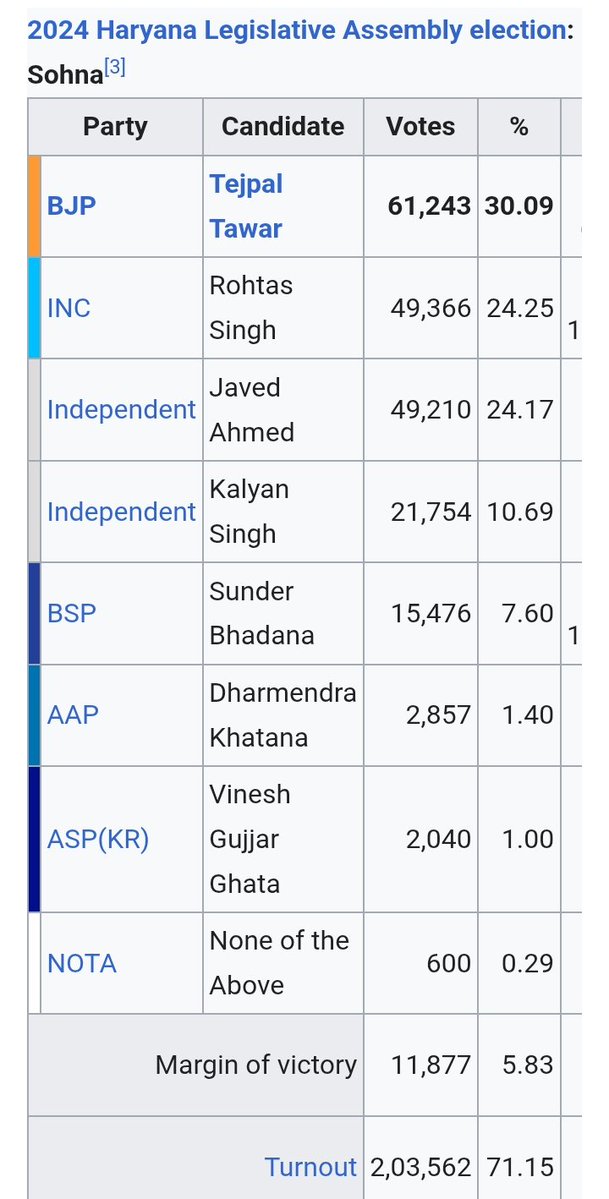Open citation reference 3 next to Sohna
This screenshot has width=609, height=1199.
(115, 67)
